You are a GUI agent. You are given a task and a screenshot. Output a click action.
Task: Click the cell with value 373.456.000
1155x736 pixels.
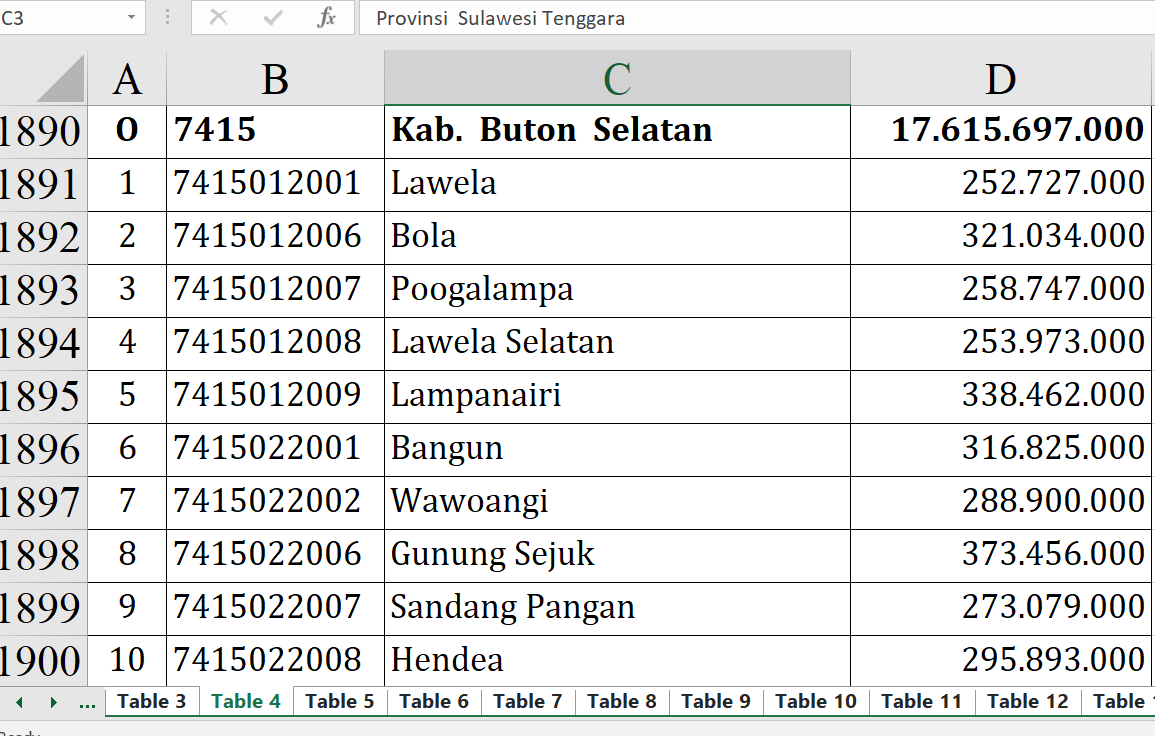(1001, 554)
